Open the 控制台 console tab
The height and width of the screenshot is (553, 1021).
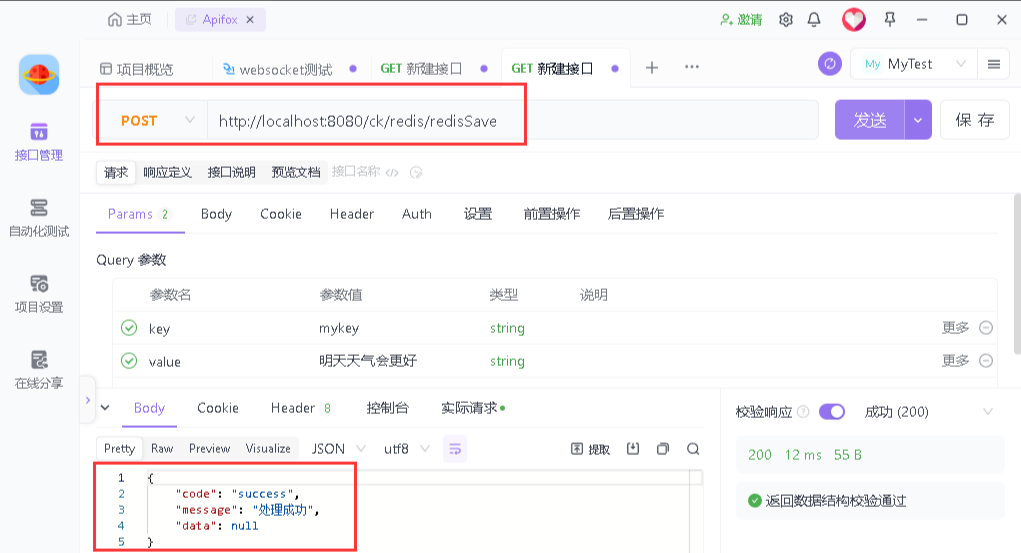[387, 408]
